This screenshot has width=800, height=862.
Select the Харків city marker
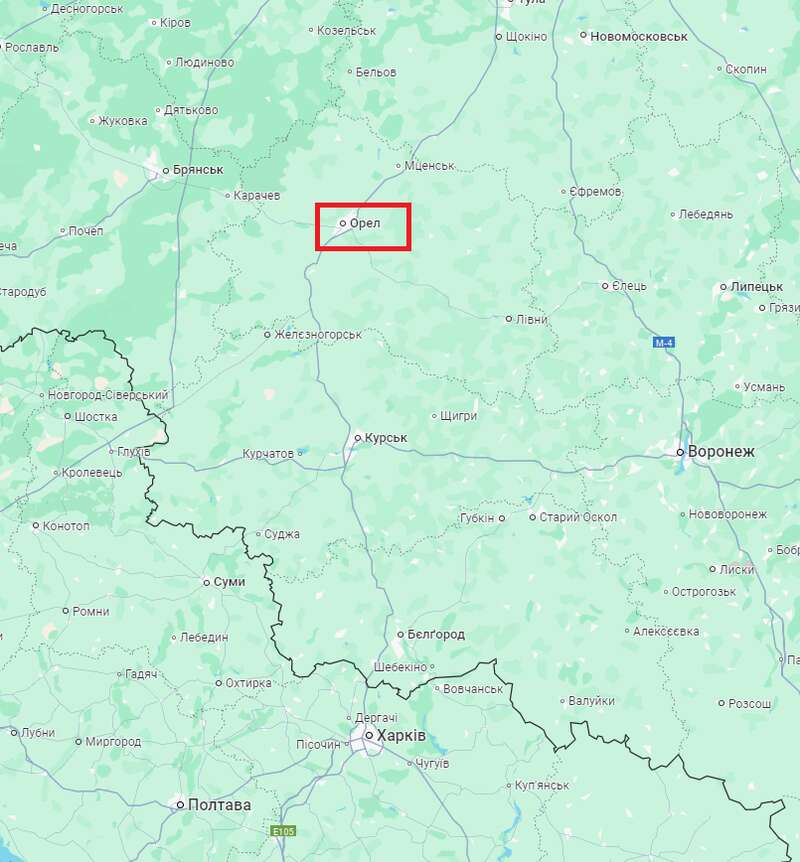(369, 735)
